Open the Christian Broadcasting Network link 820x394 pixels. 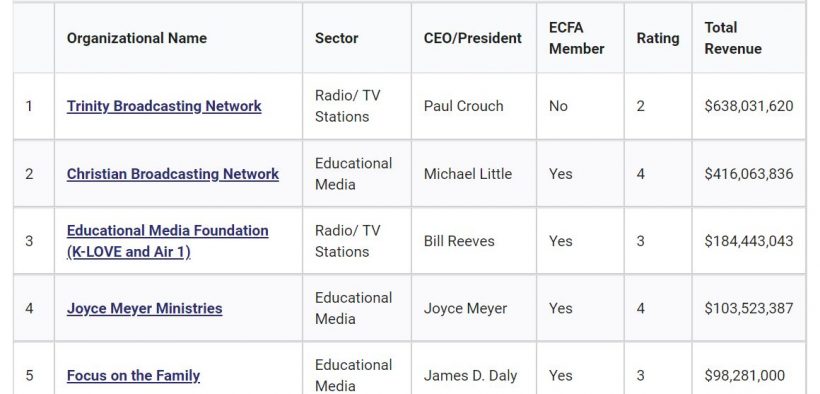pos(173,174)
